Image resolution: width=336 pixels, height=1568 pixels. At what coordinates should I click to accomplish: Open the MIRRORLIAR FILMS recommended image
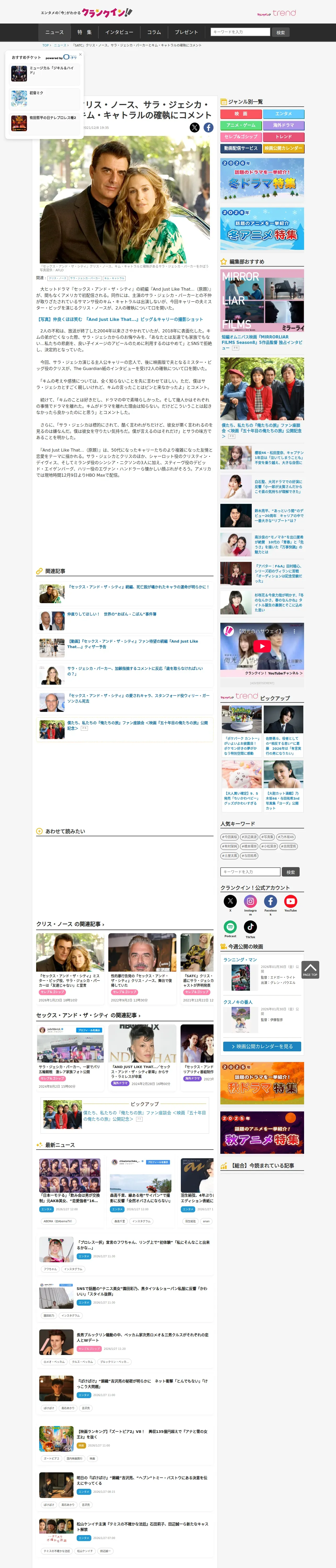[262, 301]
